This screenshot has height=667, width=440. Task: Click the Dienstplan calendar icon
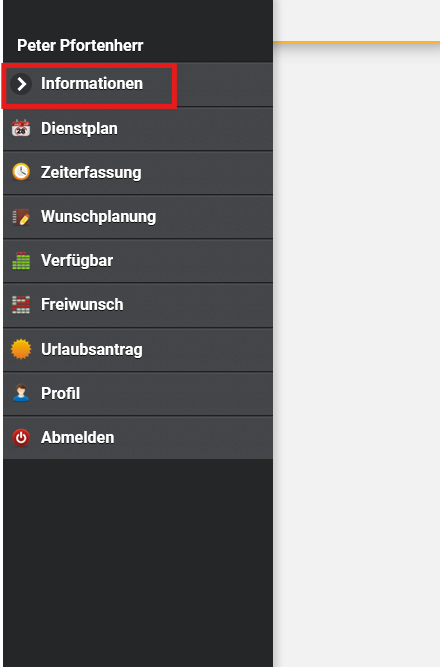click(21, 128)
